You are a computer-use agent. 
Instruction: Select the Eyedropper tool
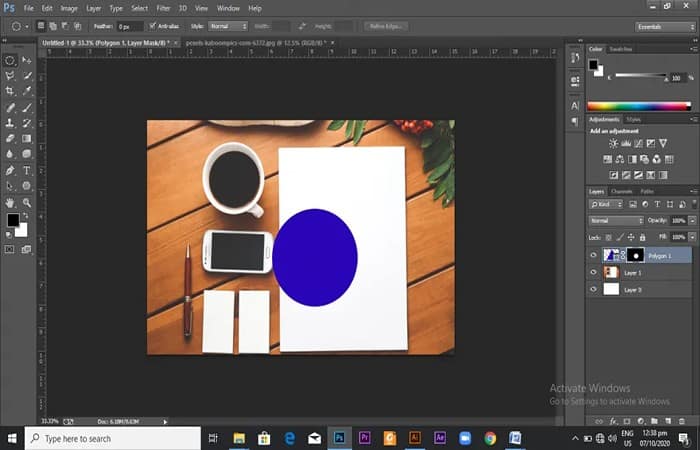pos(27,91)
